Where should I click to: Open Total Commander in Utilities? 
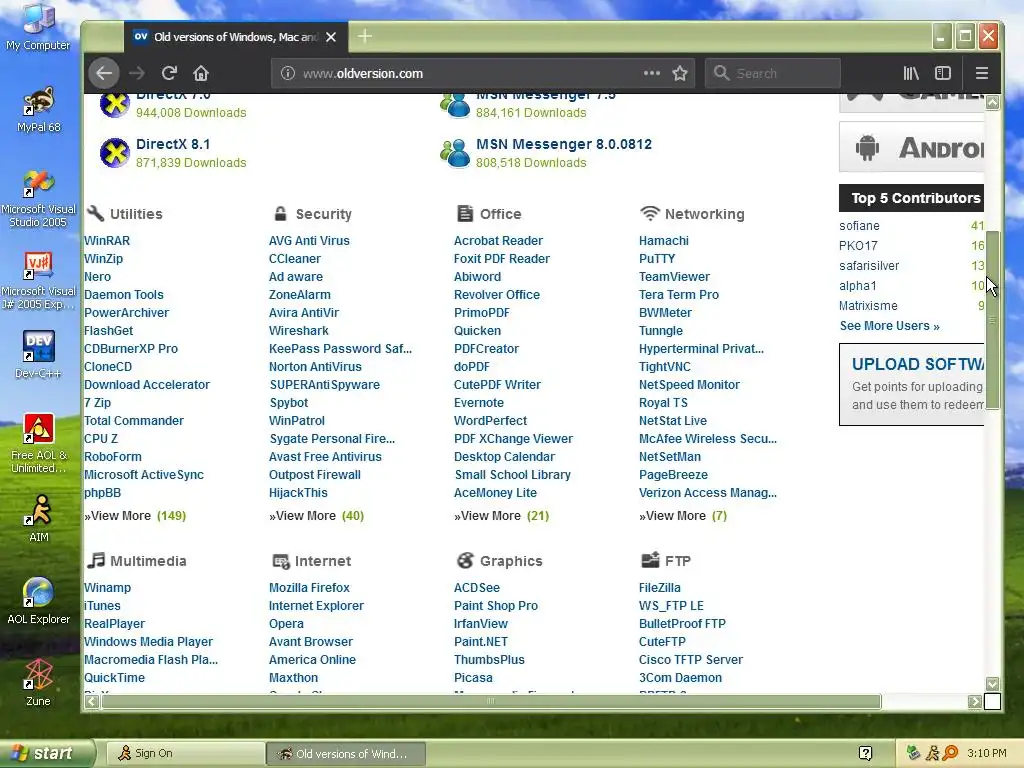point(134,421)
